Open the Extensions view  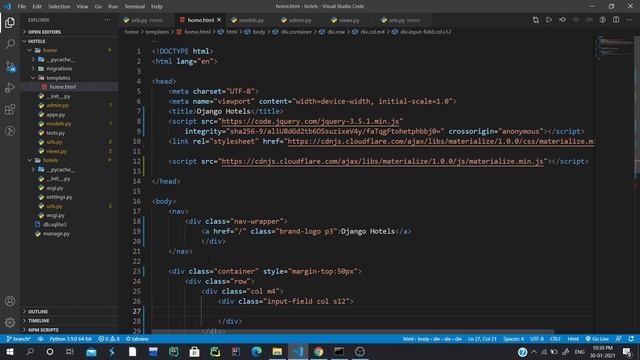10,109
